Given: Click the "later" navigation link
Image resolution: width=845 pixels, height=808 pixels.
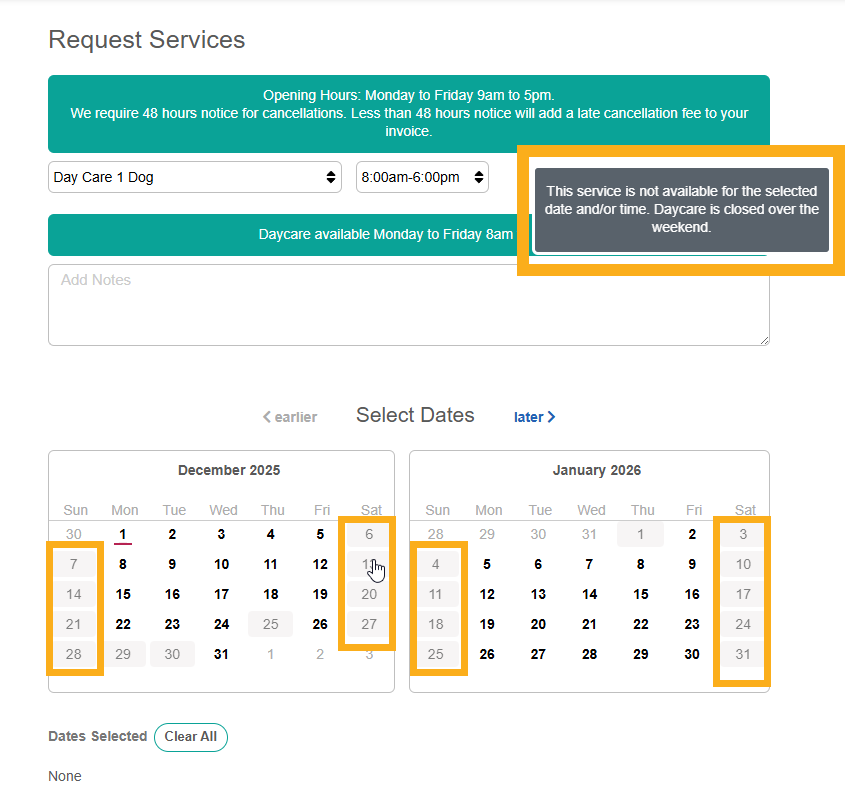Looking at the screenshot, I should (x=531, y=416).
